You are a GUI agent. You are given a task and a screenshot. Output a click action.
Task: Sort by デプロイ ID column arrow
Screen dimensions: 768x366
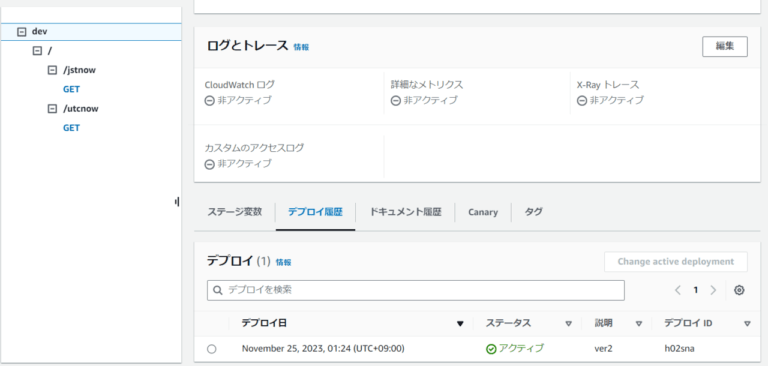coord(747,323)
